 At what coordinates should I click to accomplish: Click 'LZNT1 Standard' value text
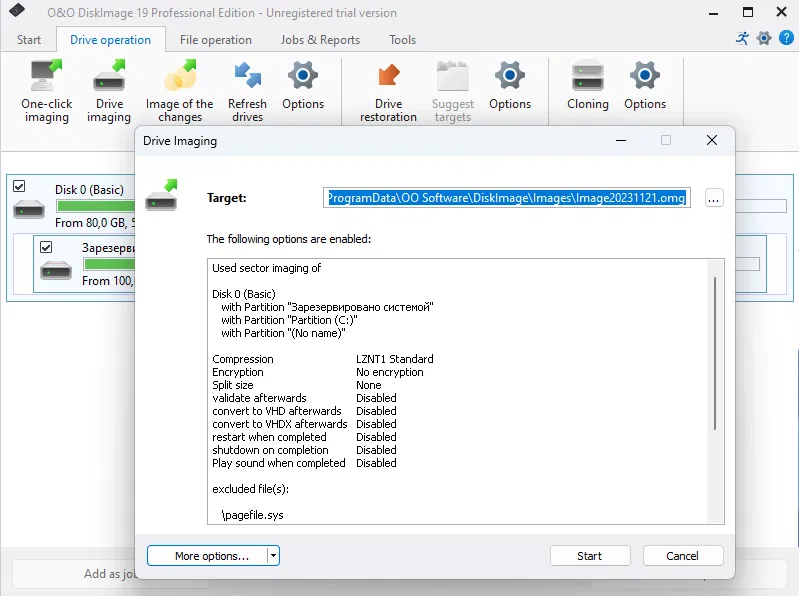pyautogui.click(x=395, y=359)
